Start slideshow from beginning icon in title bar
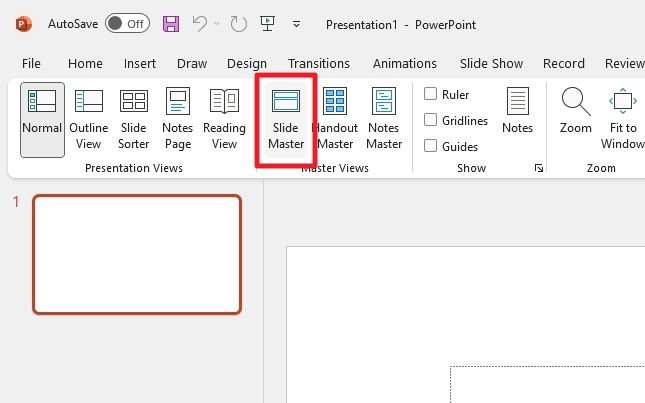This screenshot has width=645, height=403. [267, 24]
